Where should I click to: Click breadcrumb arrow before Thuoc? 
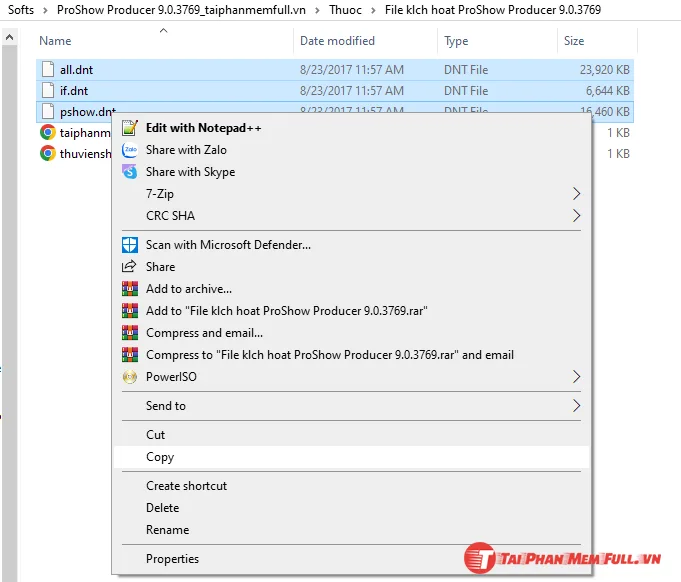click(x=317, y=10)
